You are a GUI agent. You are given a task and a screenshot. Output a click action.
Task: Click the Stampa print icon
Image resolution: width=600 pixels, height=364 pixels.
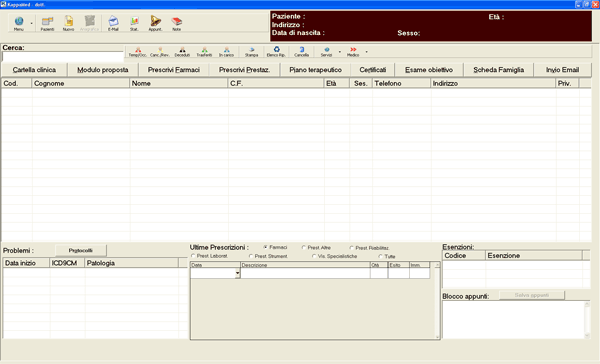[x=251, y=52]
